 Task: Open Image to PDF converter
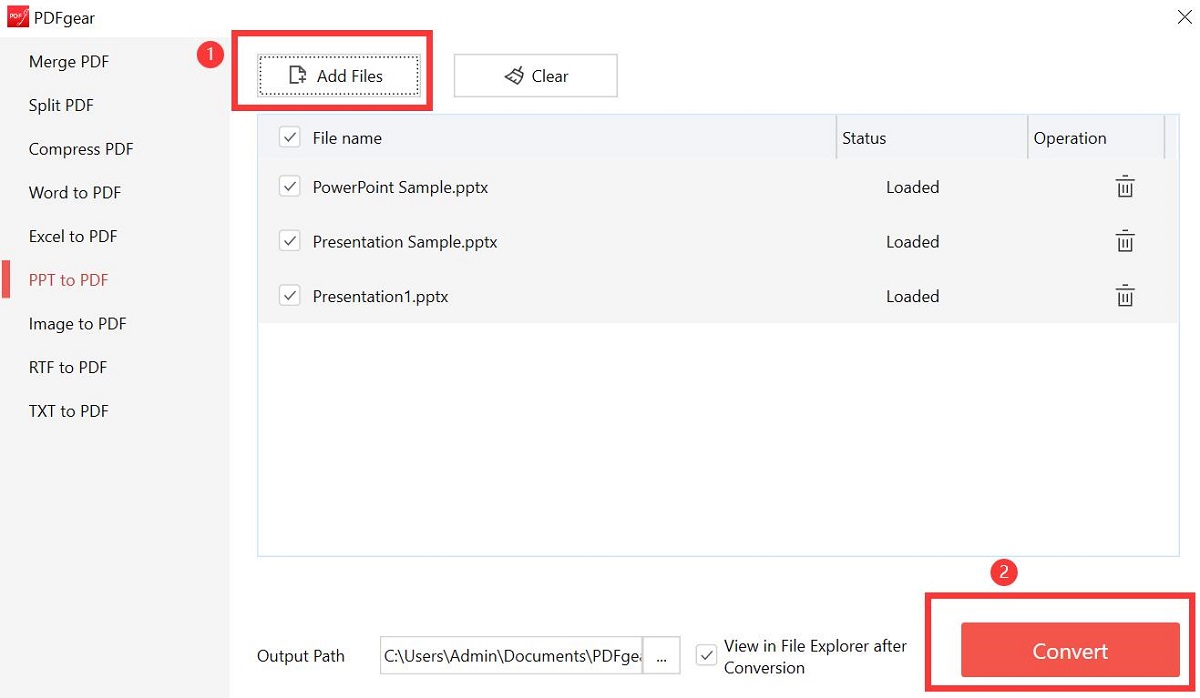tap(78, 324)
